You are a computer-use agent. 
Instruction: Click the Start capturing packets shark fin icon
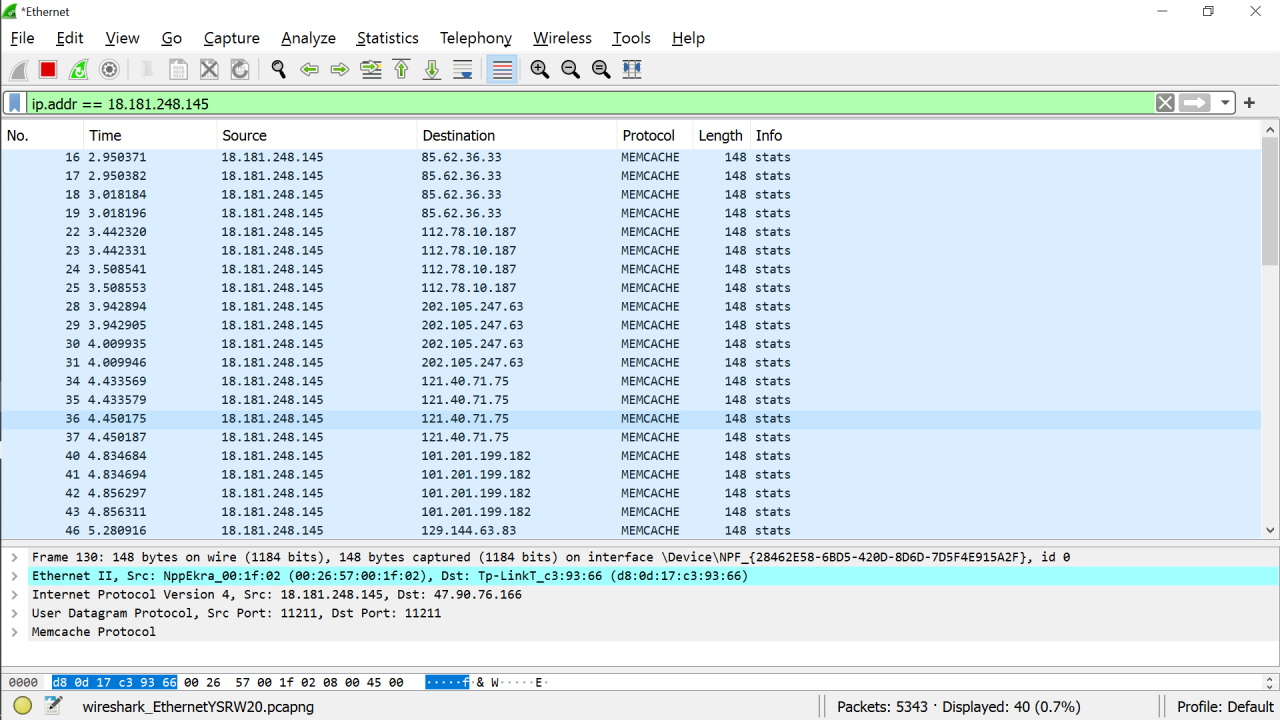pyautogui.click(x=18, y=70)
